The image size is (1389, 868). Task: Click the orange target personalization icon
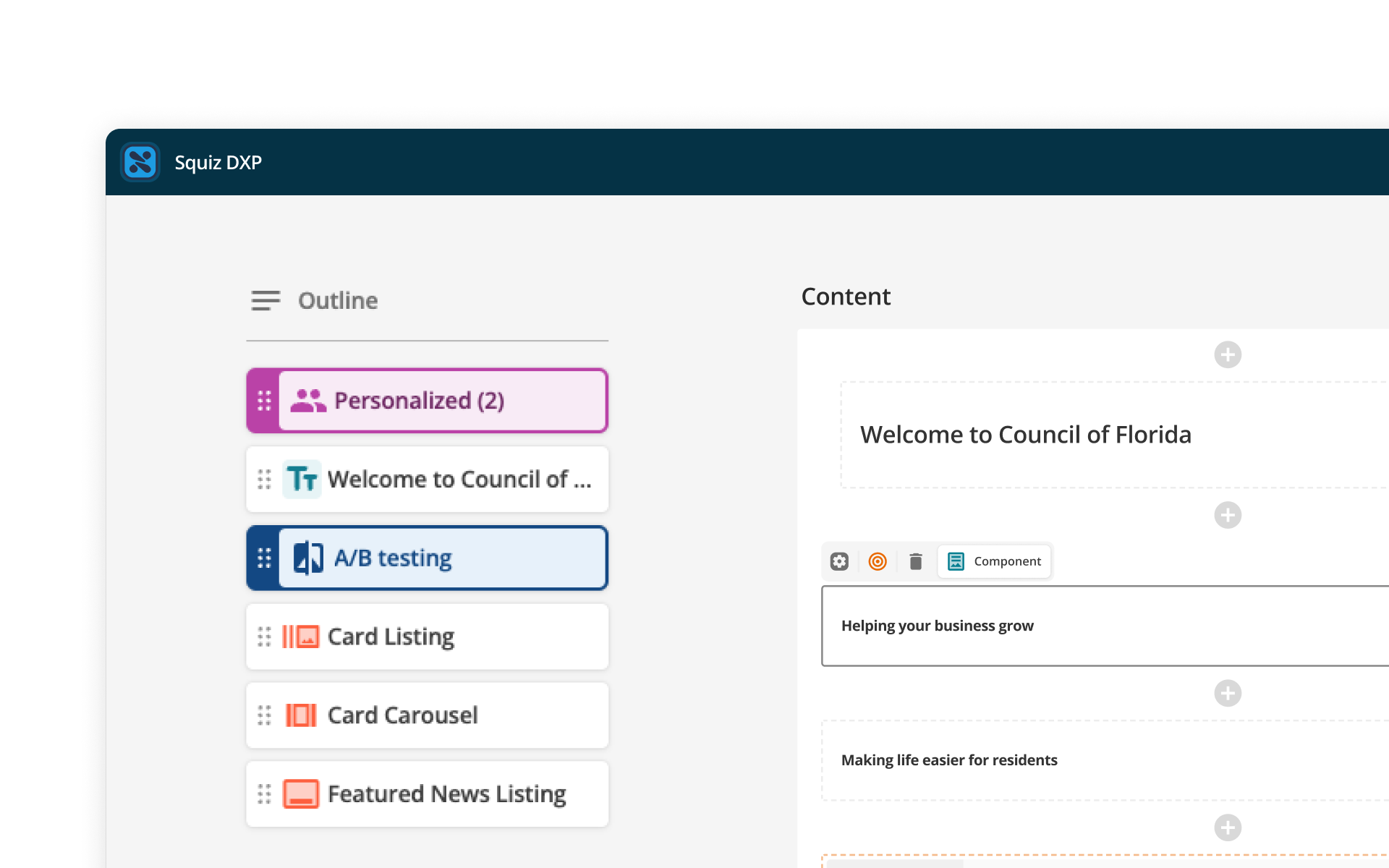[878, 561]
